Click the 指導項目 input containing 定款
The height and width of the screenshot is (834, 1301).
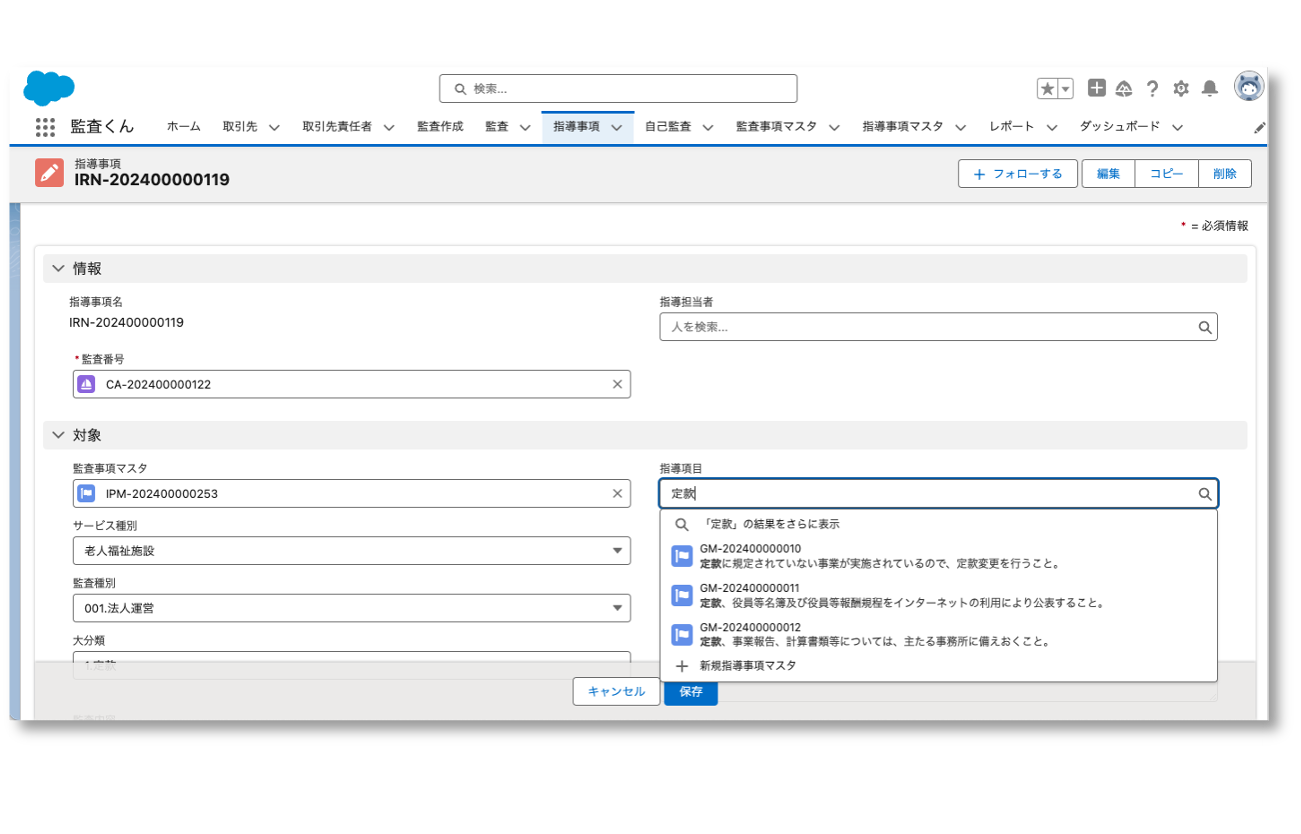click(x=938, y=493)
